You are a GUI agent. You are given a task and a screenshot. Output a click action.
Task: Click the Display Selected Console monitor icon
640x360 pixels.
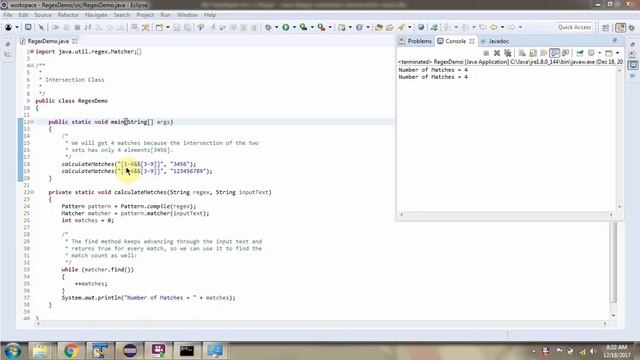click(591, 53)
